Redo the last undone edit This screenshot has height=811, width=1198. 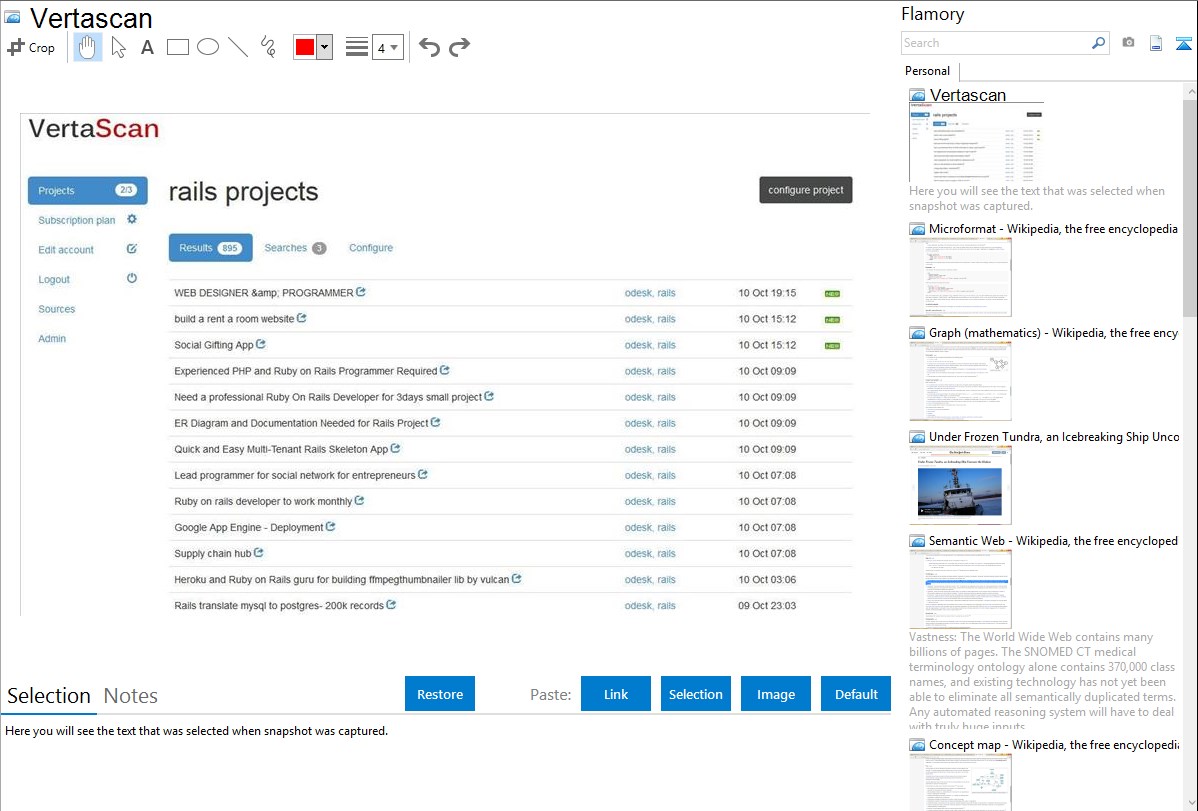[459, 47]
